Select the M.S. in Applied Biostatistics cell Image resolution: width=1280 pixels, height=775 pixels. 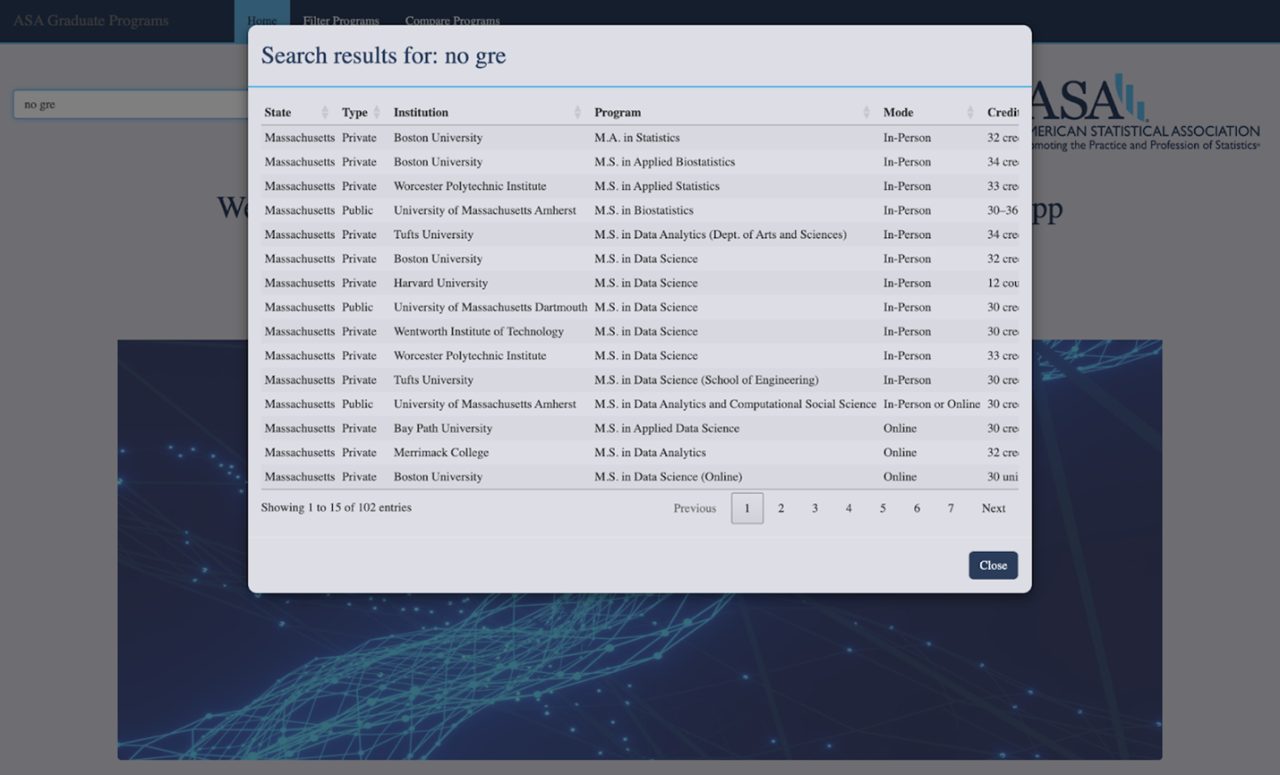665,162
